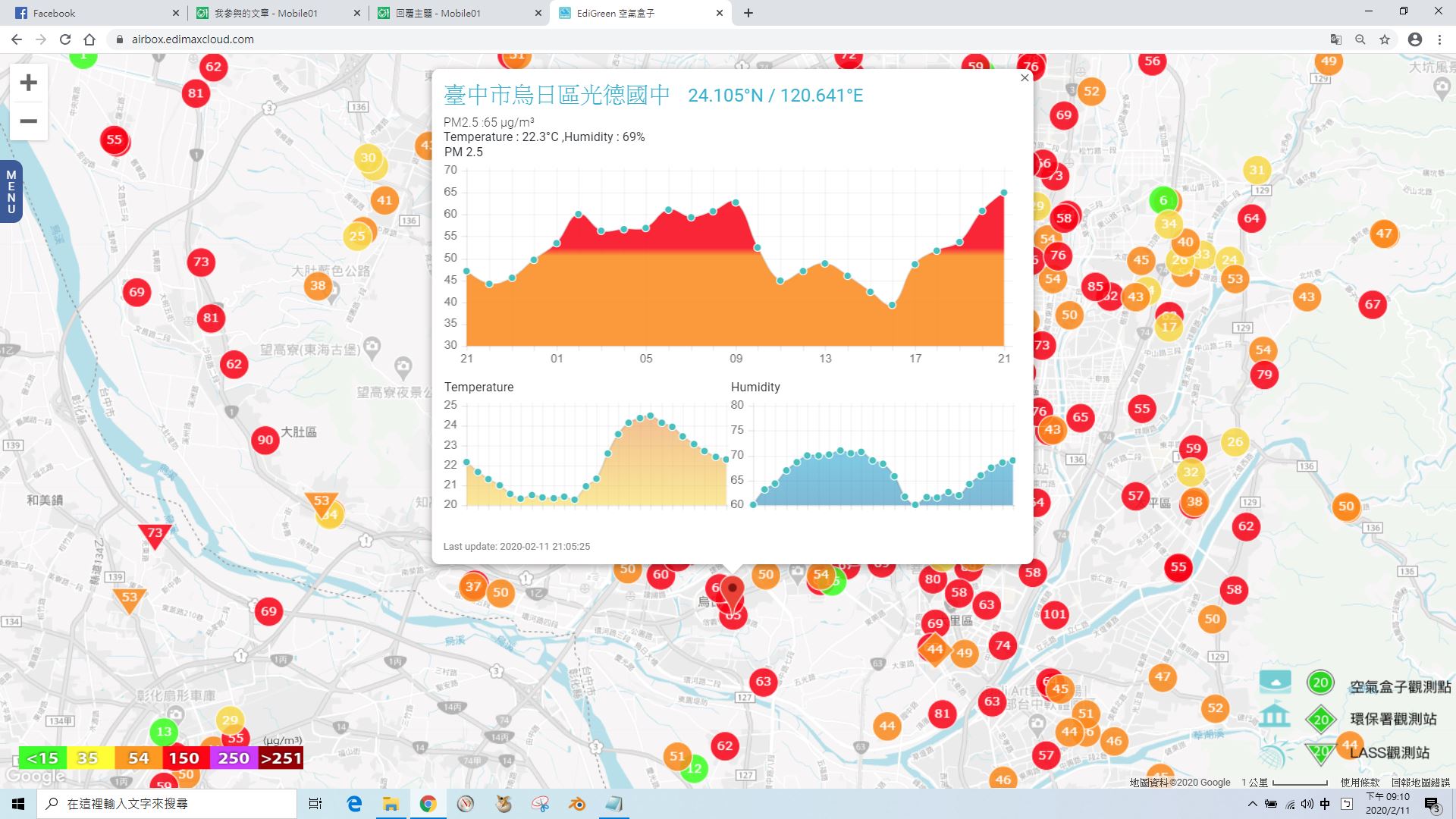This screenshot has height=819, width=1456.
Task: Click the 09 peak point on PM2.5 chart
Action: [736, 202]
